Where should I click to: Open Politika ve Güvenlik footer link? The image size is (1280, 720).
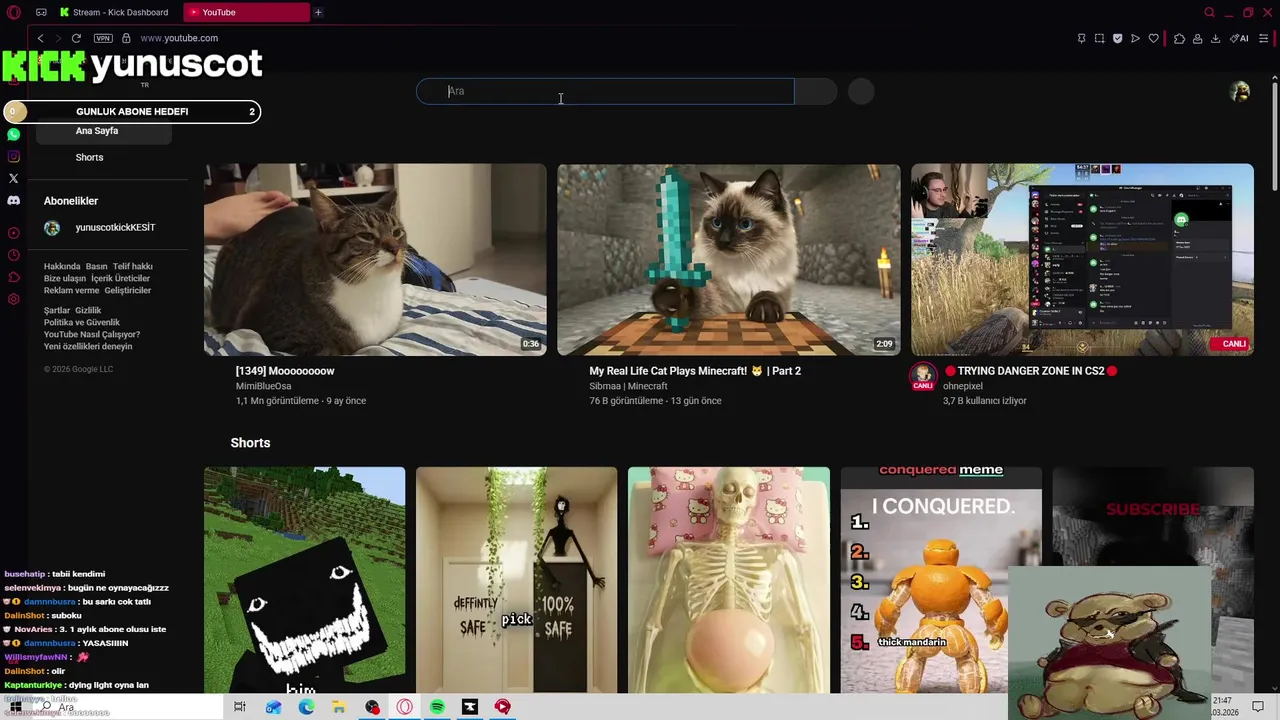tap(82, 323)
